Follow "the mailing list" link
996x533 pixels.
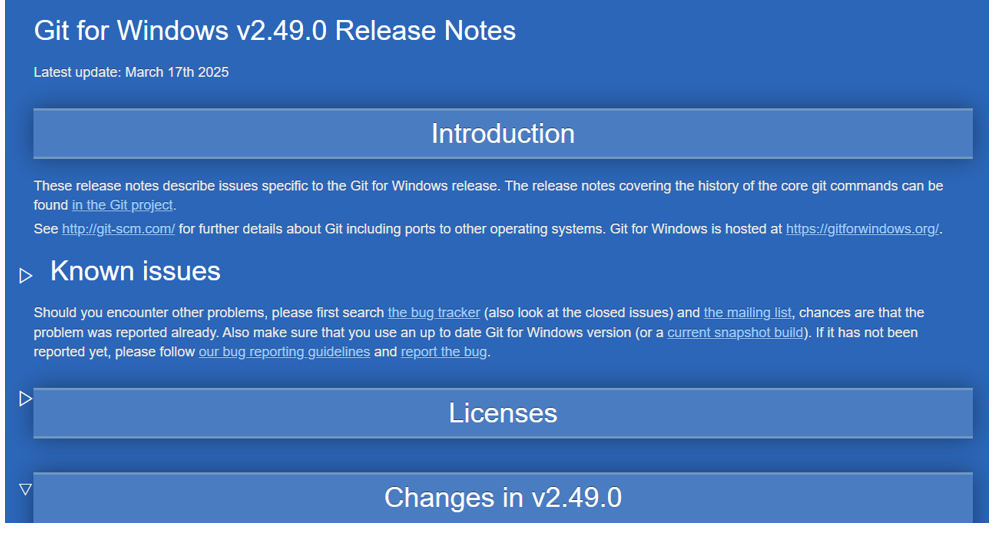[x=748, y=313]
